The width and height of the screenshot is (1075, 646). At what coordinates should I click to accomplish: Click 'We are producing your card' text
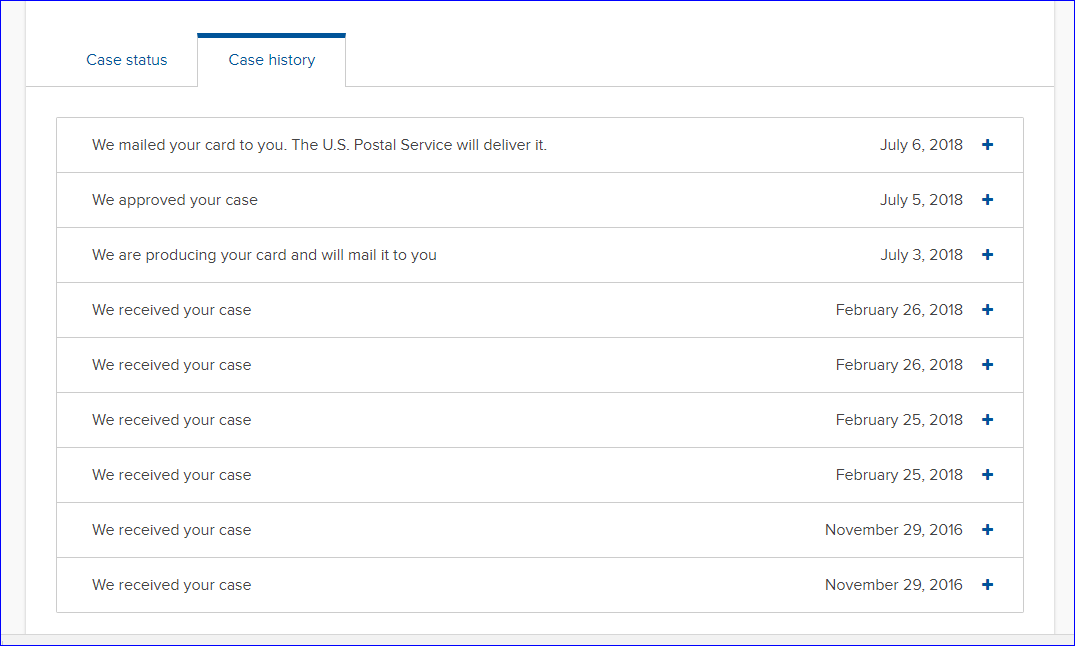[x=264, y=255]
